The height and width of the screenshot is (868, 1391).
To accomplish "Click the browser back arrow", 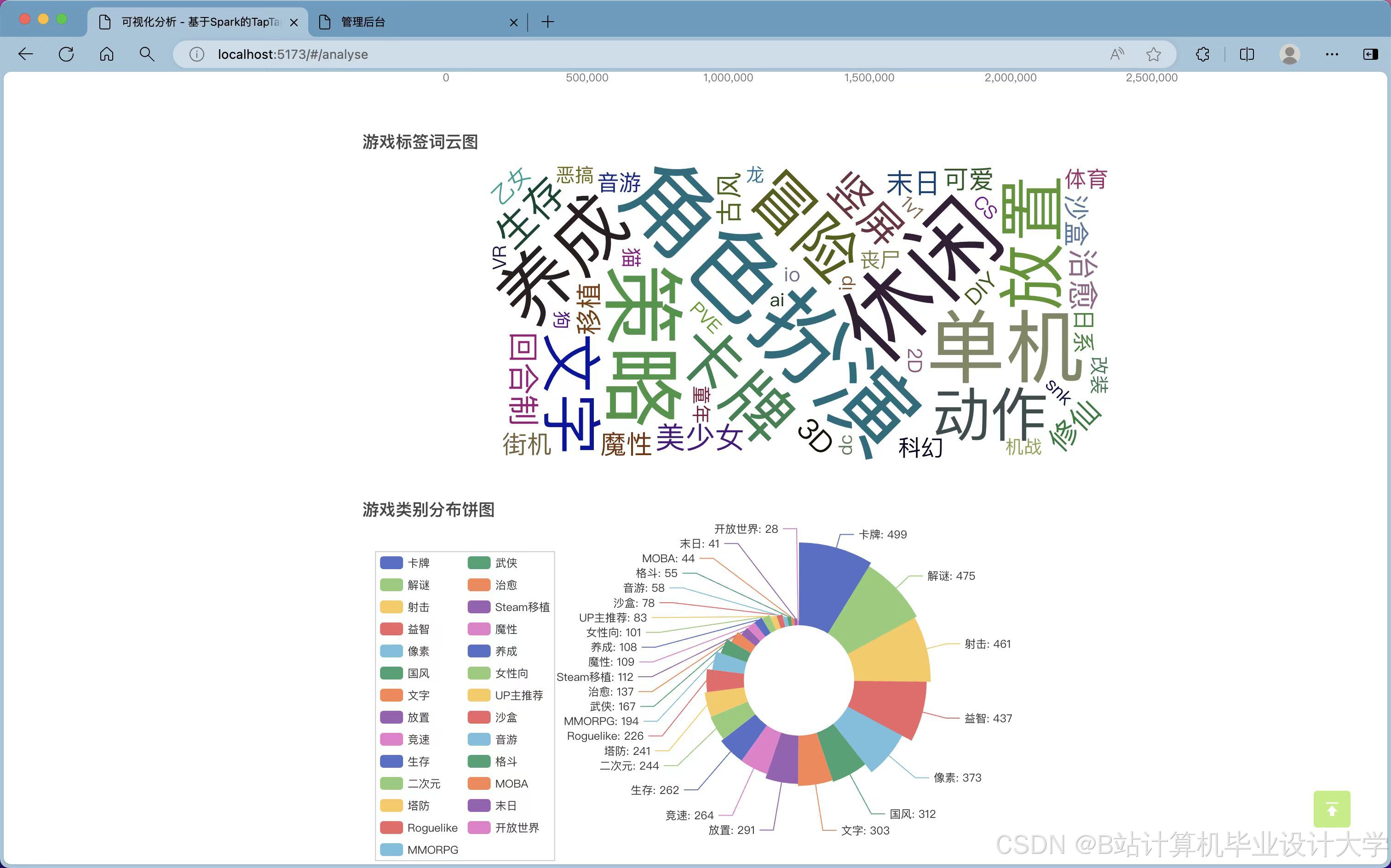I will (26, 55).
